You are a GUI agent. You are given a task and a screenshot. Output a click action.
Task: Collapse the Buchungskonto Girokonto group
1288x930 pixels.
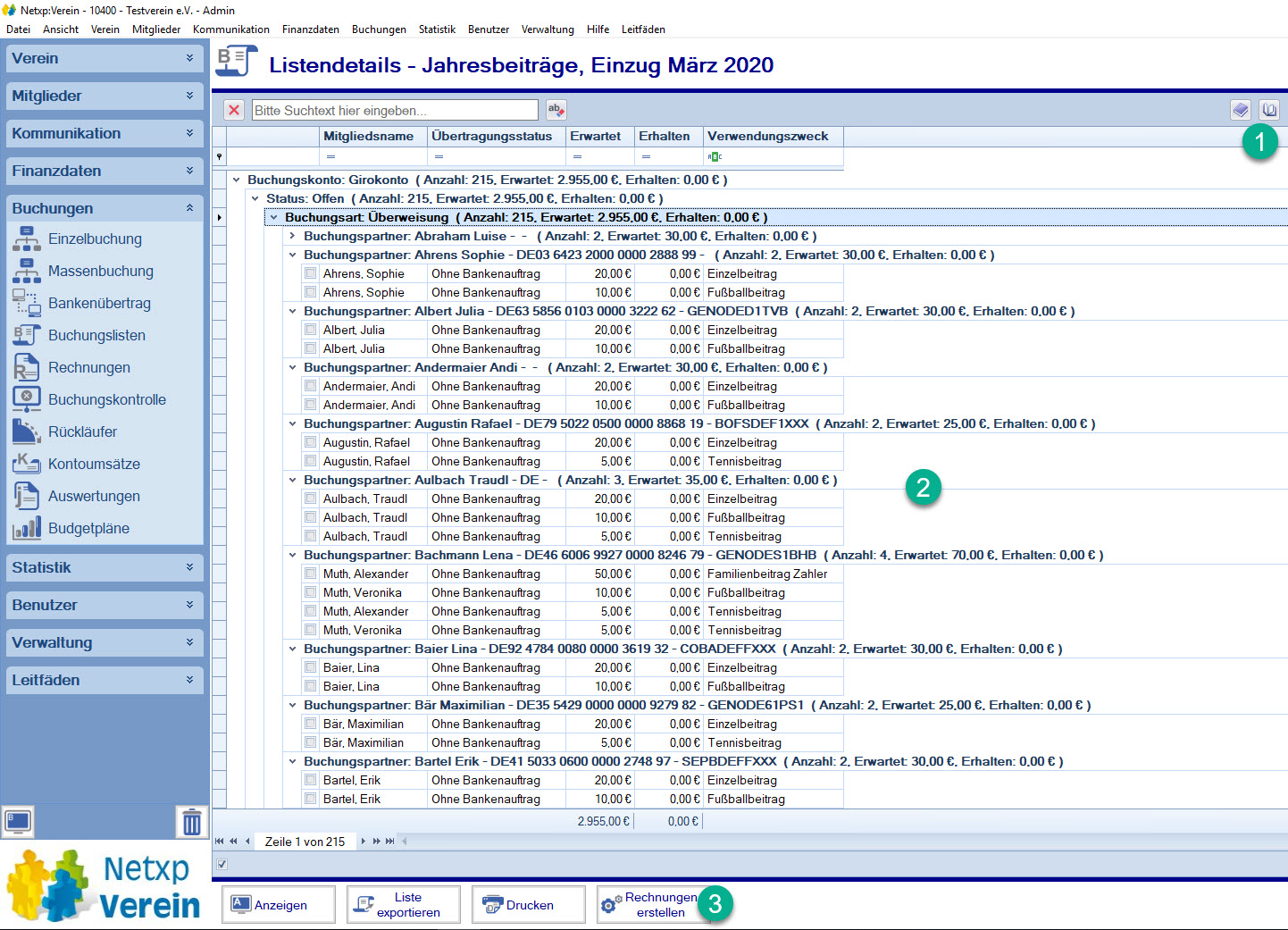(x=237, y=180)
